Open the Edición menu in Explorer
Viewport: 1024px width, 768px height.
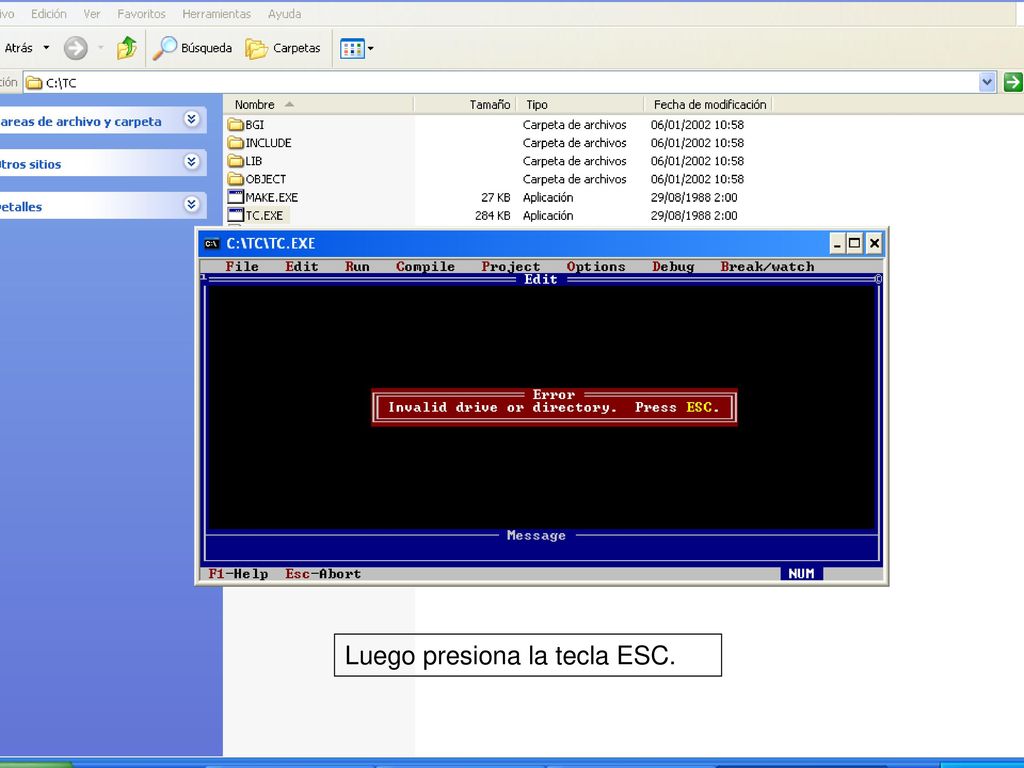pyautogui.click(x=49, y=14)
